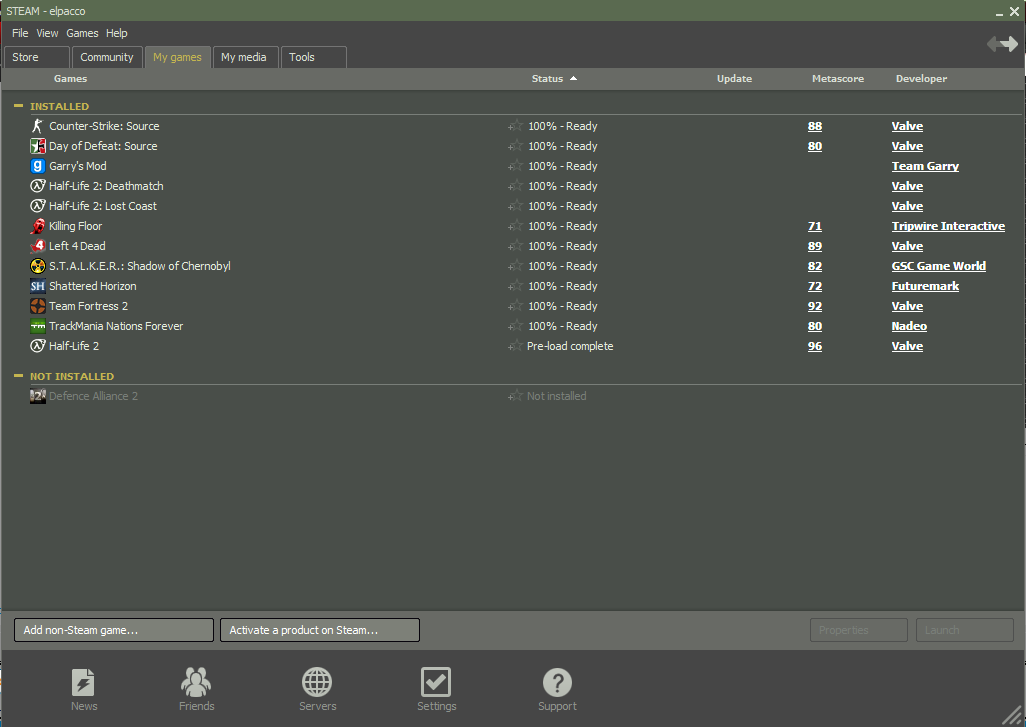Screen dimensions: 1026x727
Task: Toggle favorite star for Team Fortress 2
Action: [x=516, y=306]
